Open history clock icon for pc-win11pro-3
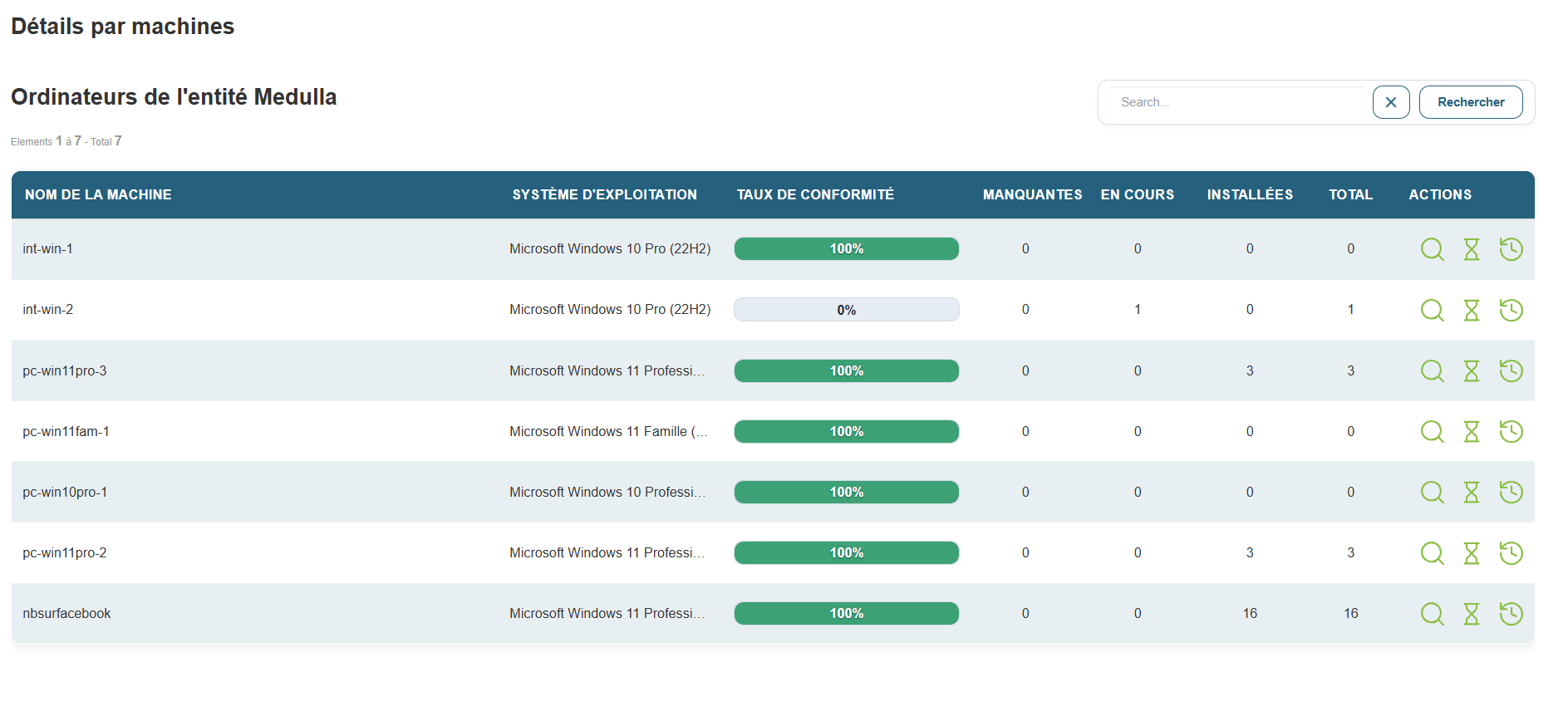 (1511, 370)
